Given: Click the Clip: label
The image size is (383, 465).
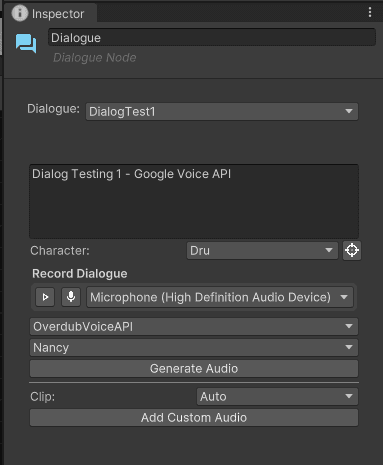Looking at the screenshot, I should 43,397.
